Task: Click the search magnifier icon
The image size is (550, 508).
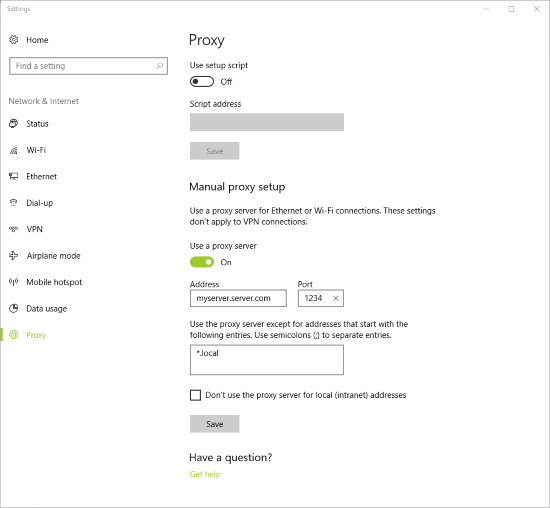Action: [160, 66]
